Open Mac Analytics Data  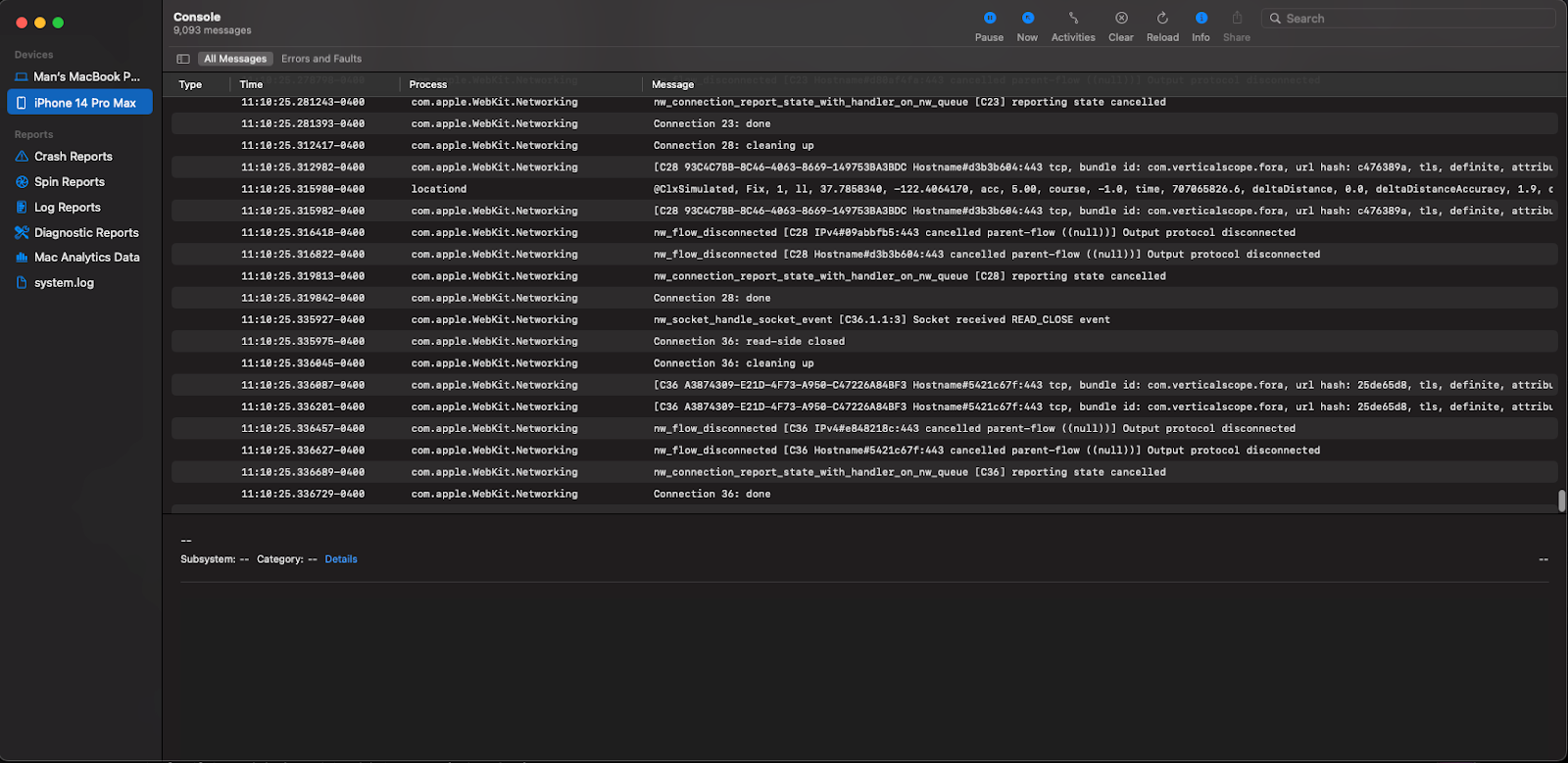pos(87,258)
